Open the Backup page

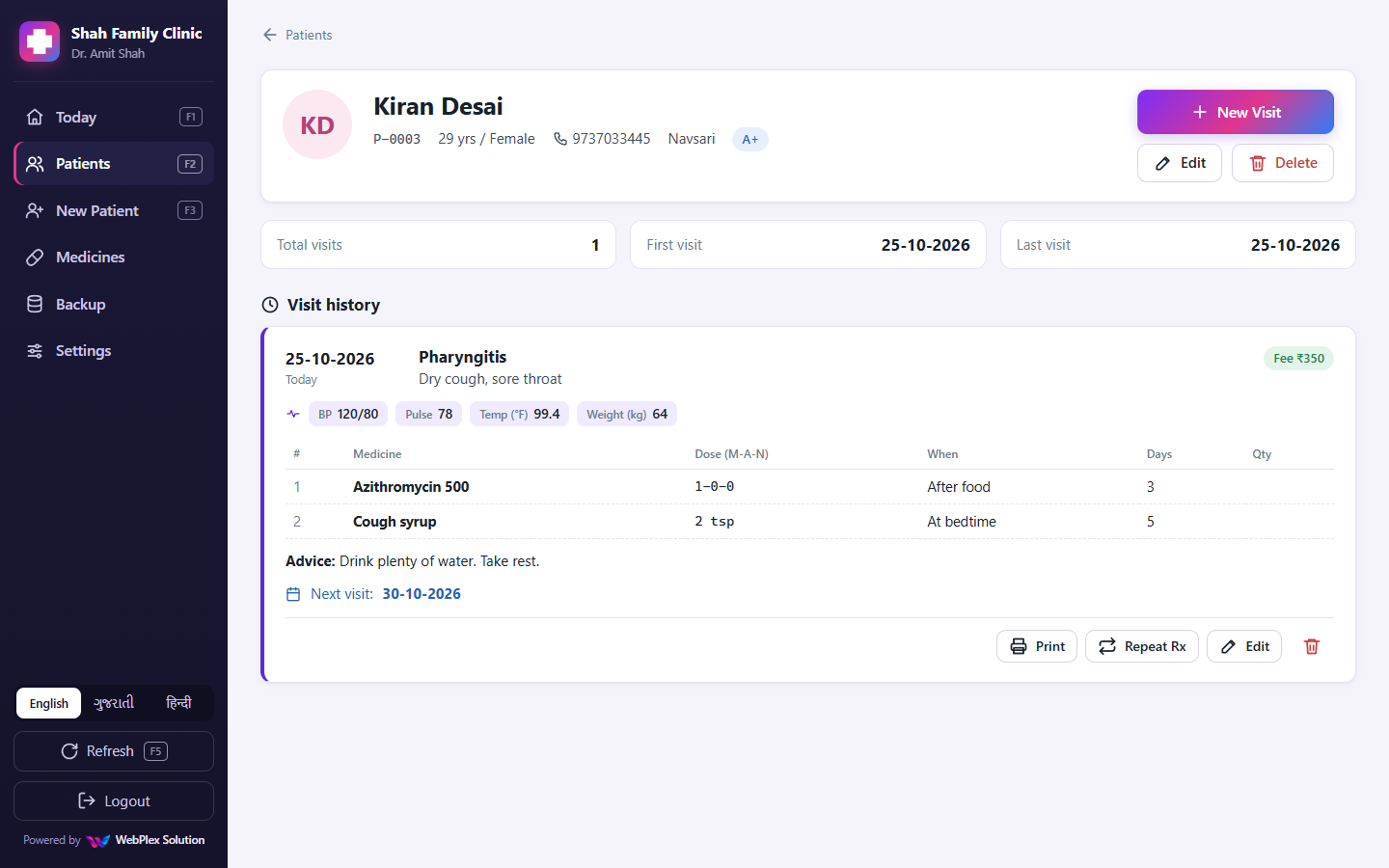(x=114, y=304)
